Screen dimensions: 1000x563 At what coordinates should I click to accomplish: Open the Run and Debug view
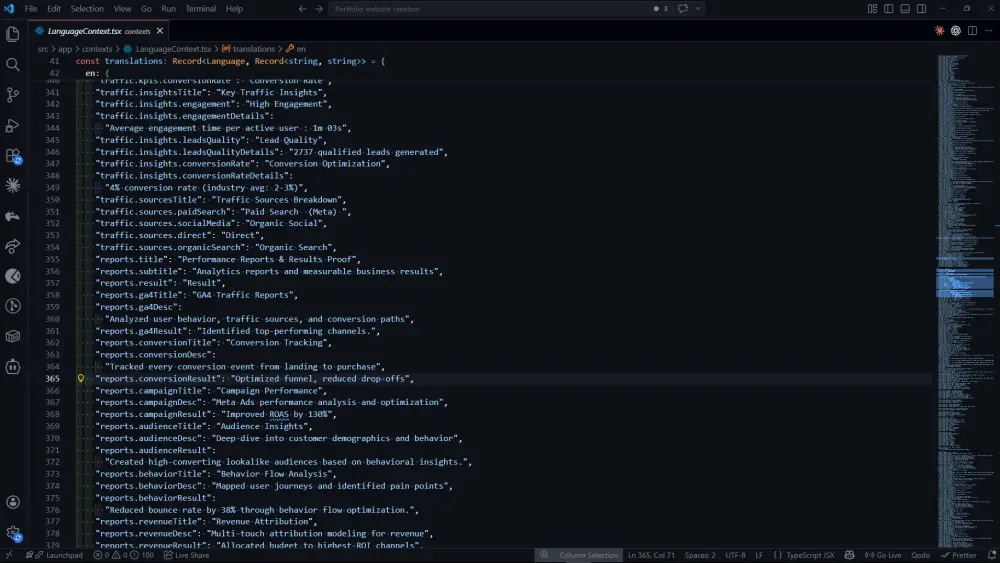pos(13,125)
